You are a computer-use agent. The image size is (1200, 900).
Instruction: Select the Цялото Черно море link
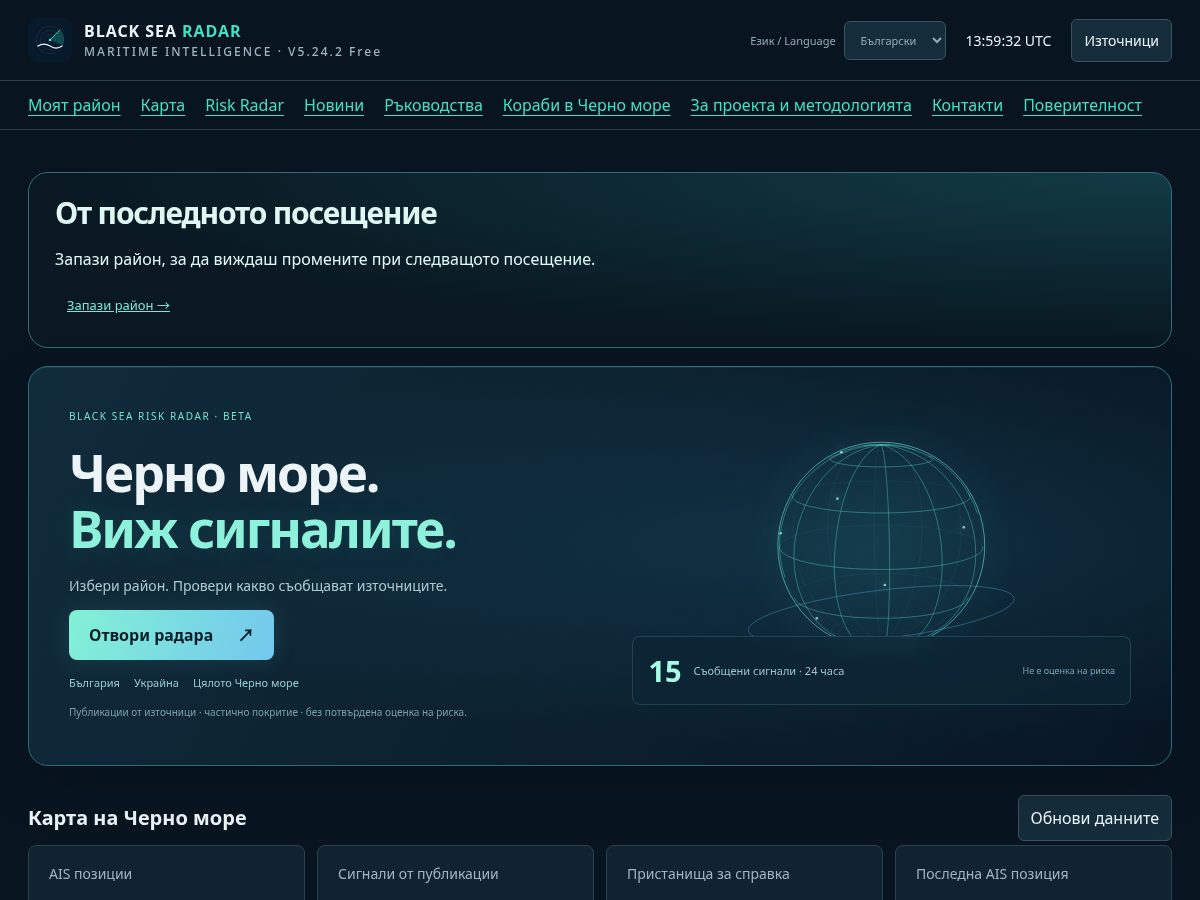pyautogui.click(x=246, y=683)
